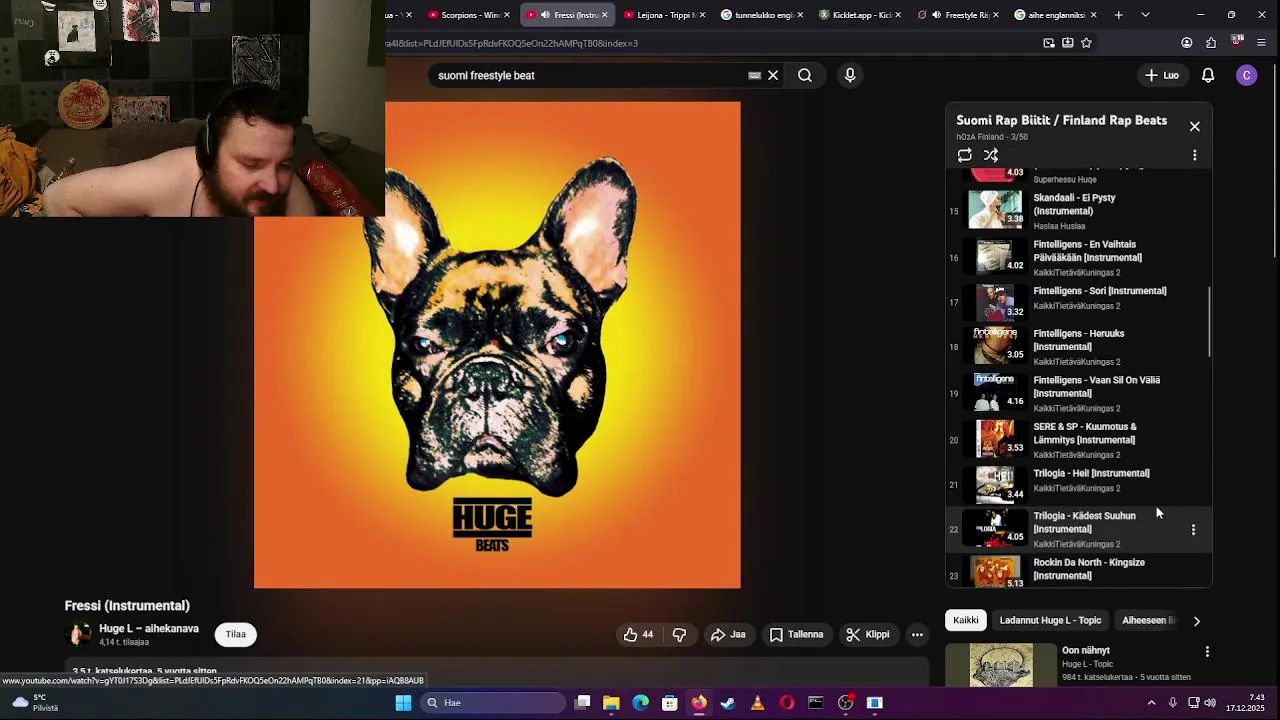The image size is (1280, 720).
Task: Open Firefox account icon in toolbar
Action: point(1186,43)
